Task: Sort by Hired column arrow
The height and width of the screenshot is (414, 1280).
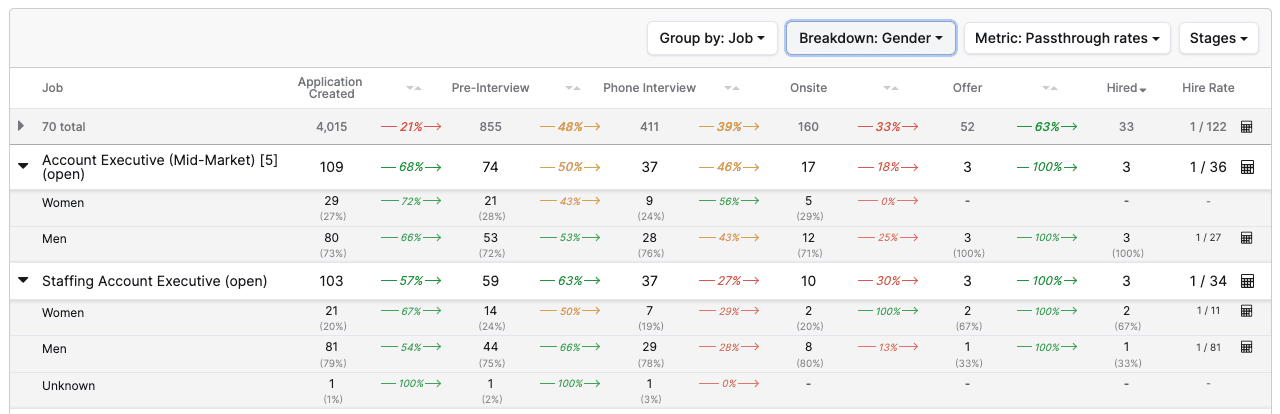Action: [x=1143, y=89]
